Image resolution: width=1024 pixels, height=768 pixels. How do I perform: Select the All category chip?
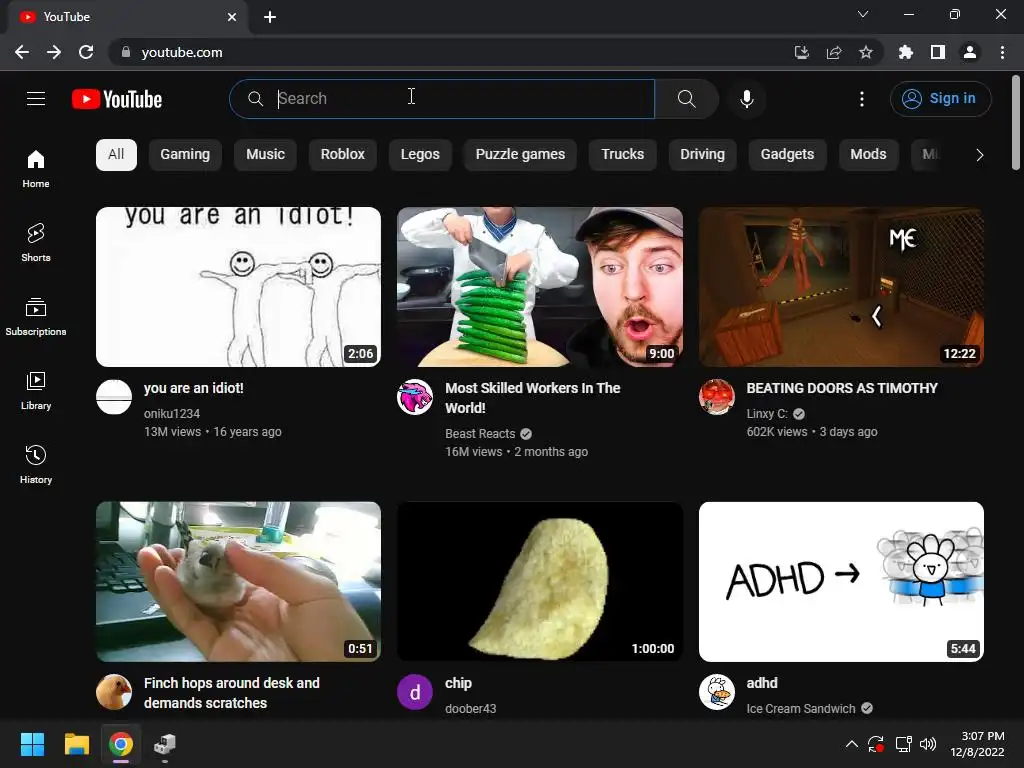pyautogui.click(x=116, y=155)
